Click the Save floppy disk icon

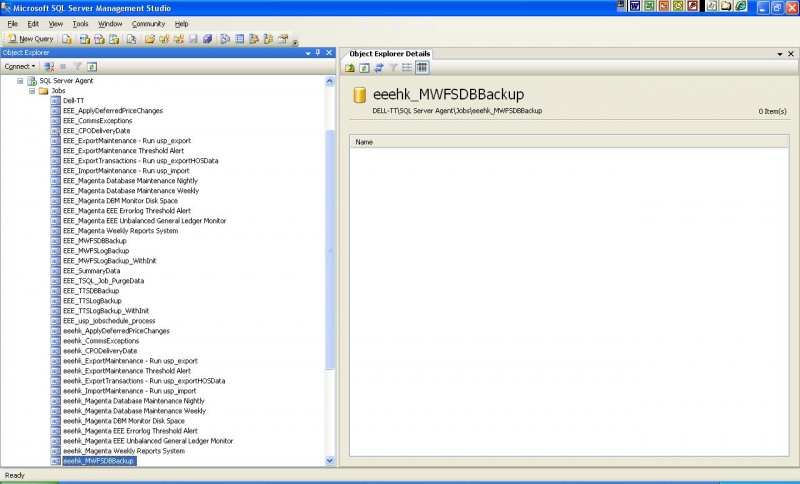193,39
